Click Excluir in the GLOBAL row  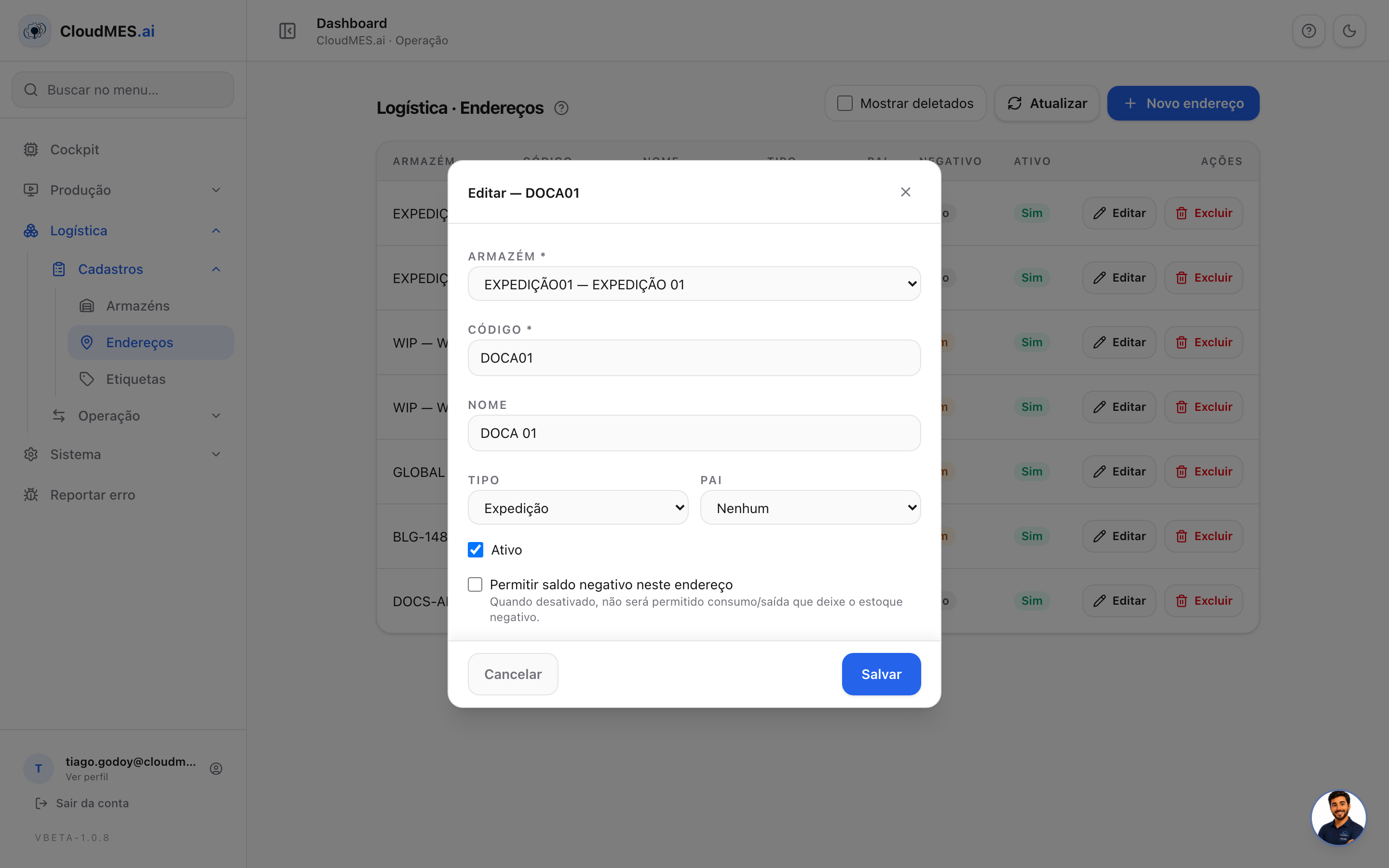coord(1203,471)
